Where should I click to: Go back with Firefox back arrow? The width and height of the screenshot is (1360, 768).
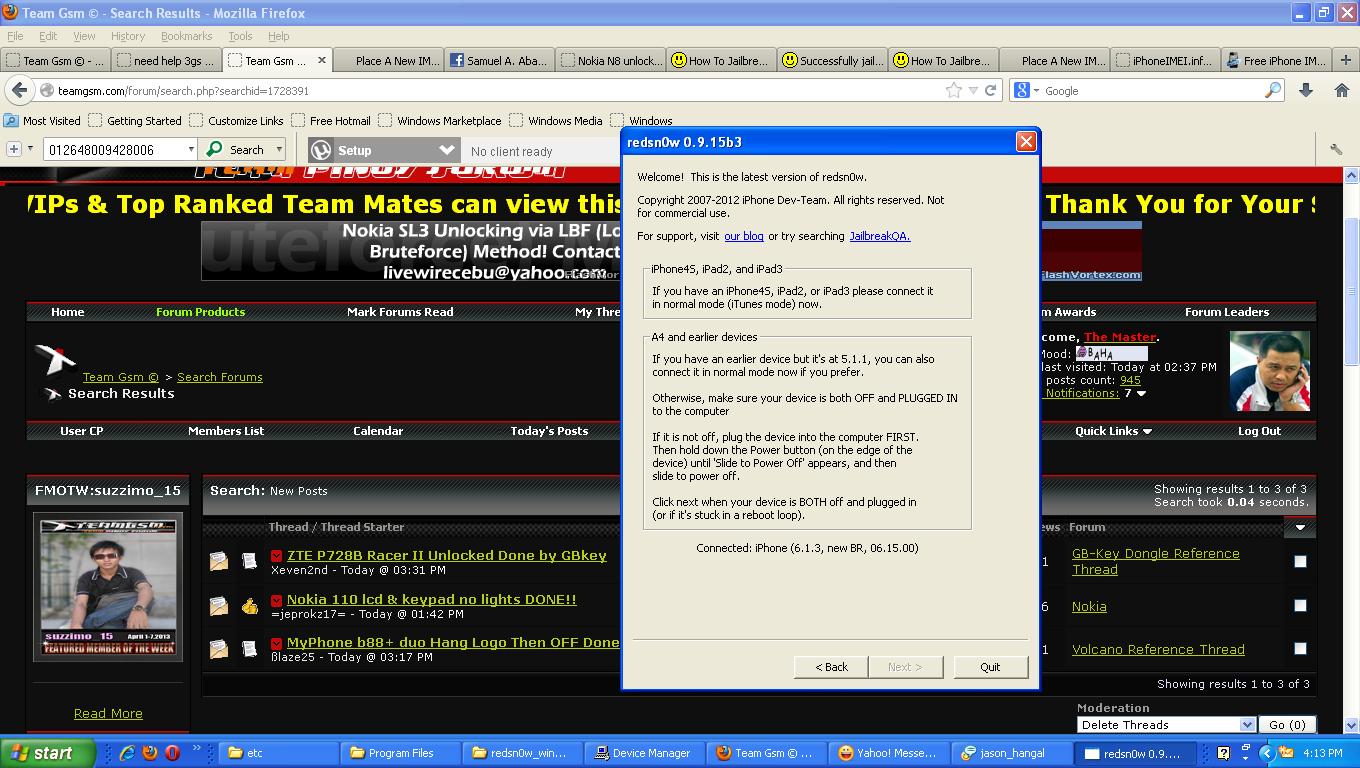[x=19, y=90]
